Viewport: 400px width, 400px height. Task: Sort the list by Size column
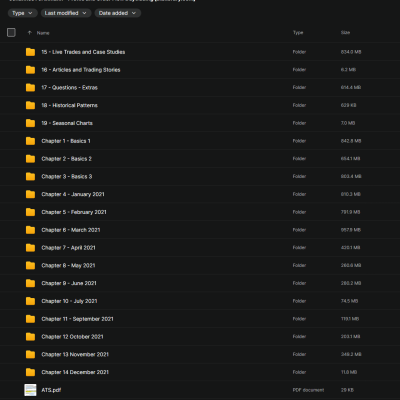tap(345, 33)
